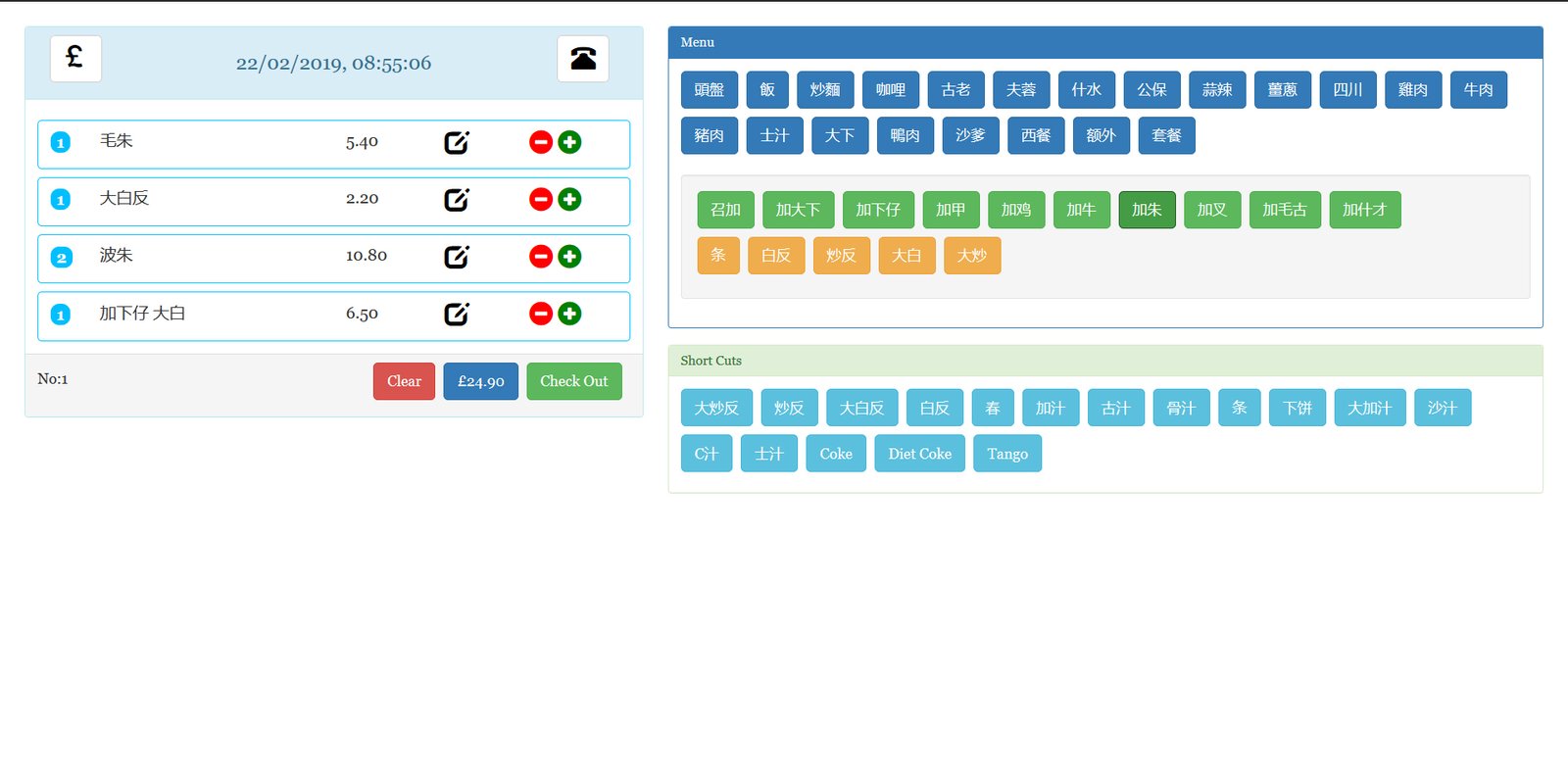
Task: Decrease quantity of 波朱 with red minus
Action: (x=541, y=257)
